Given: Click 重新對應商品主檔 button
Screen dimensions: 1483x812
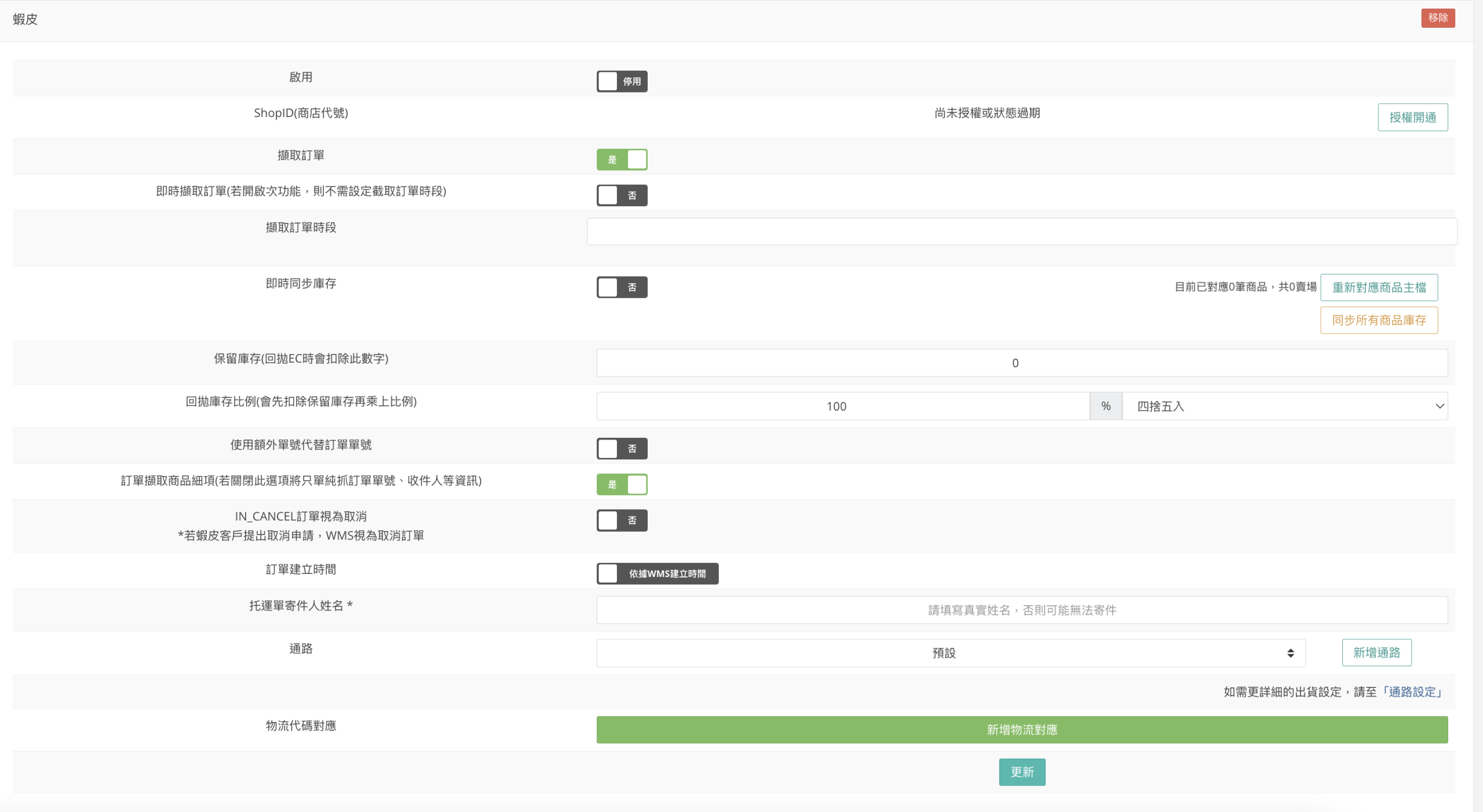Looking at the screenshot, I should tap(1378, 287).
